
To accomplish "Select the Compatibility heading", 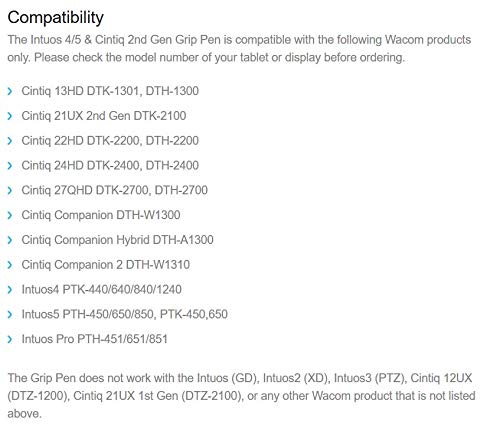I will [x=56, y=18].
